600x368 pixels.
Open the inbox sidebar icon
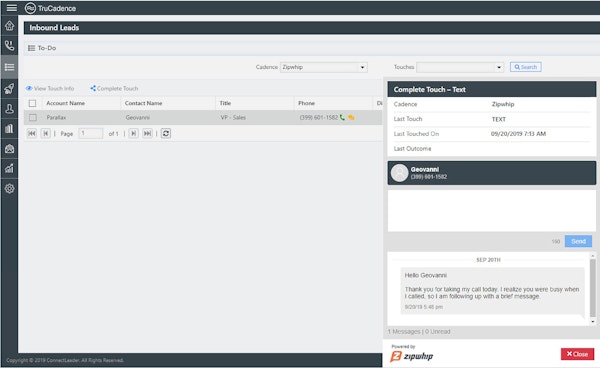10,148
